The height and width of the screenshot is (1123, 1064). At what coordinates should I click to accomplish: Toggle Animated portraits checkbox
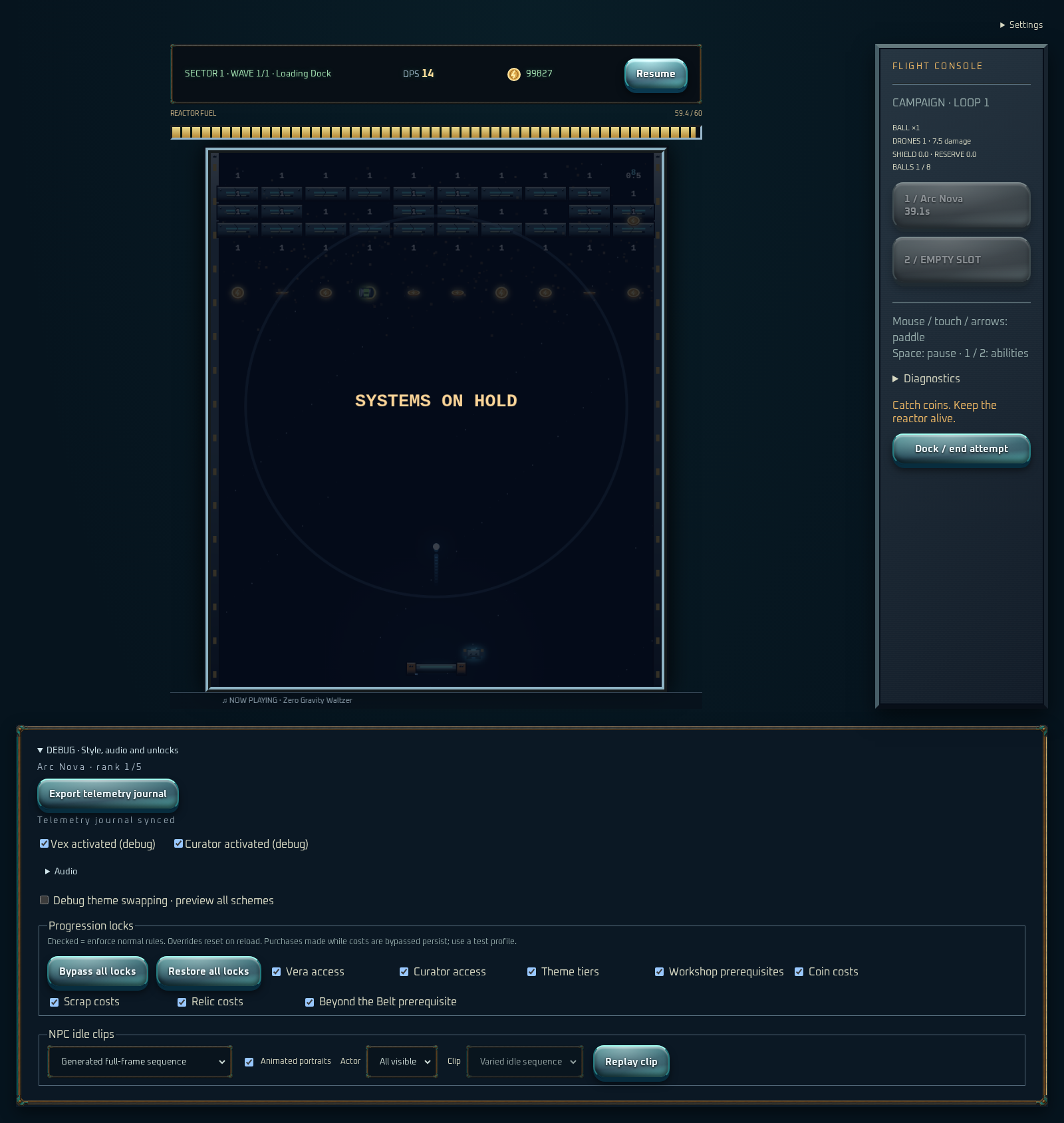pos(249,1062)
